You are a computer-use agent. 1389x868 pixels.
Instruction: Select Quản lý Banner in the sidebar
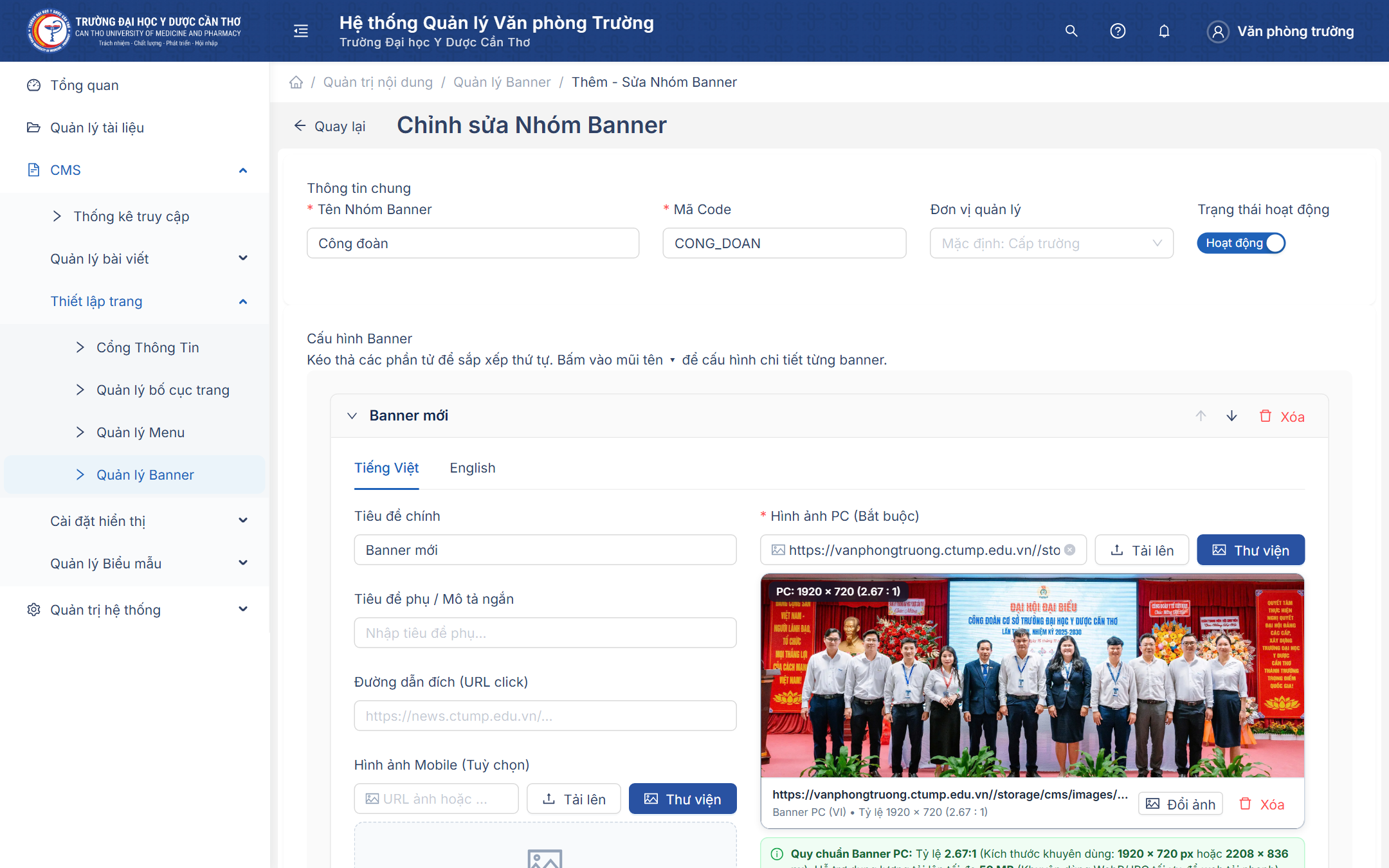[x=135, y=475]
